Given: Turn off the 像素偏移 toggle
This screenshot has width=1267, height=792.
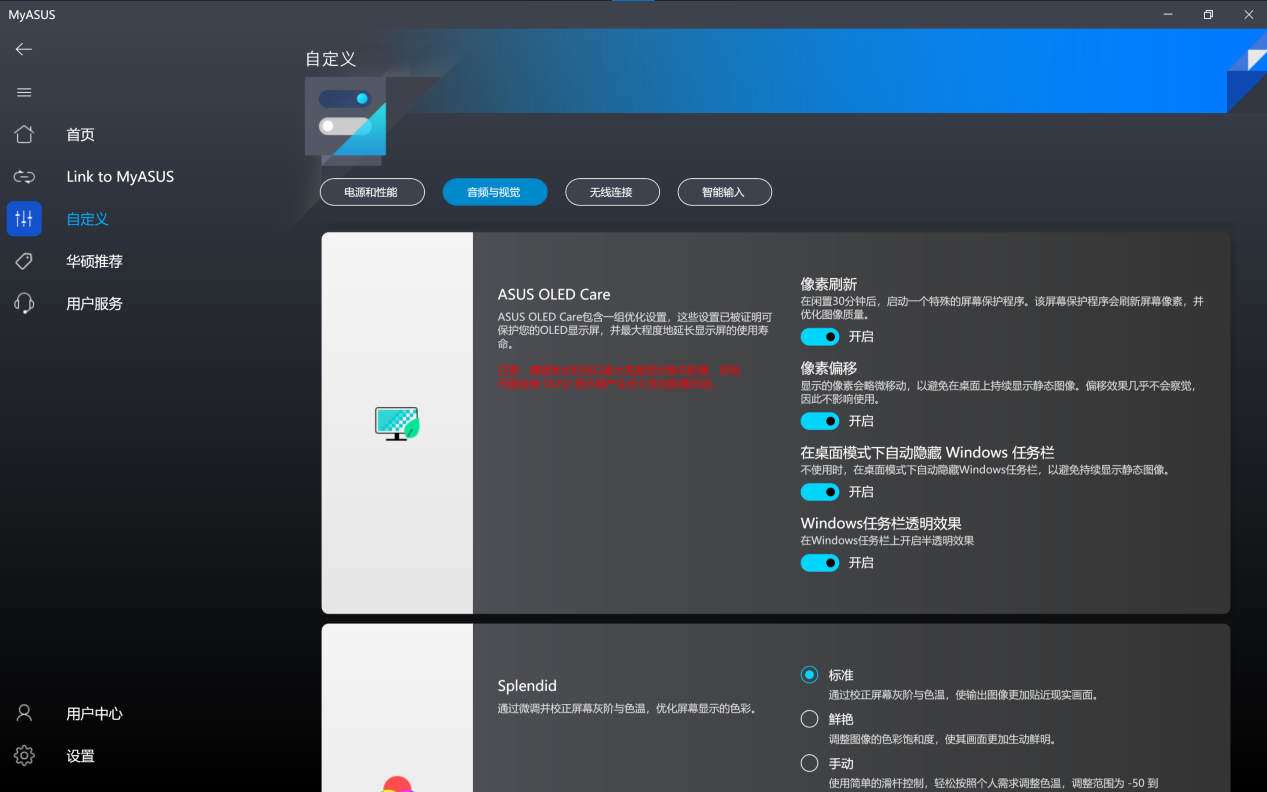Looking at the screenshot, I should click(820, 421).
